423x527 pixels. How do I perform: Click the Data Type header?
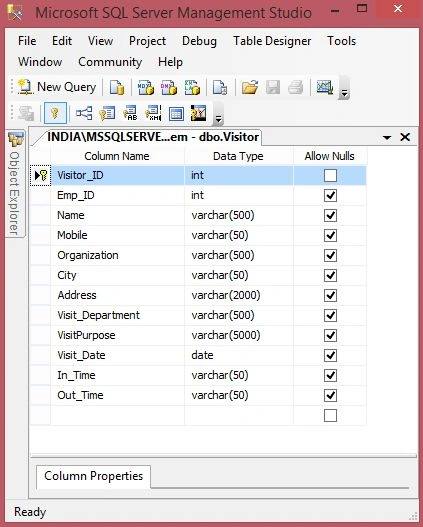click(239, 156)
